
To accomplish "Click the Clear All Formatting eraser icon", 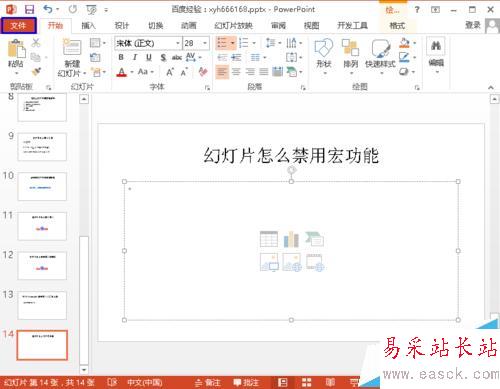I will [203, 71].
